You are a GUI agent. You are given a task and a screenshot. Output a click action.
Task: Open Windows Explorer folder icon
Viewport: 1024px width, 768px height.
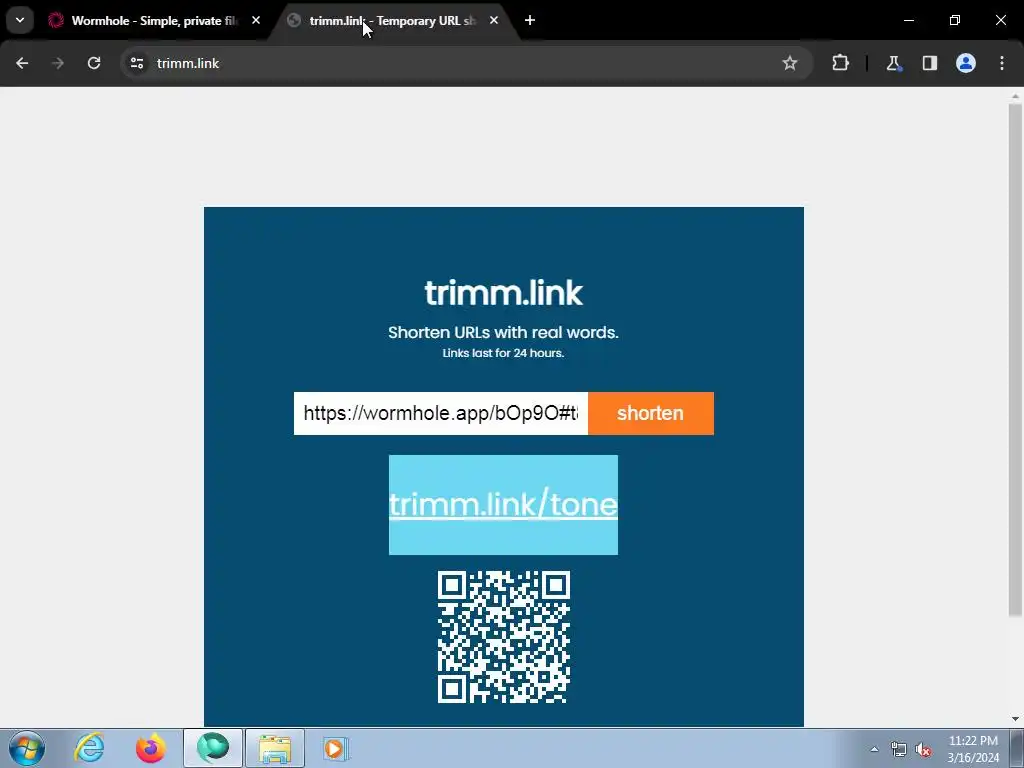pos(275,748)
